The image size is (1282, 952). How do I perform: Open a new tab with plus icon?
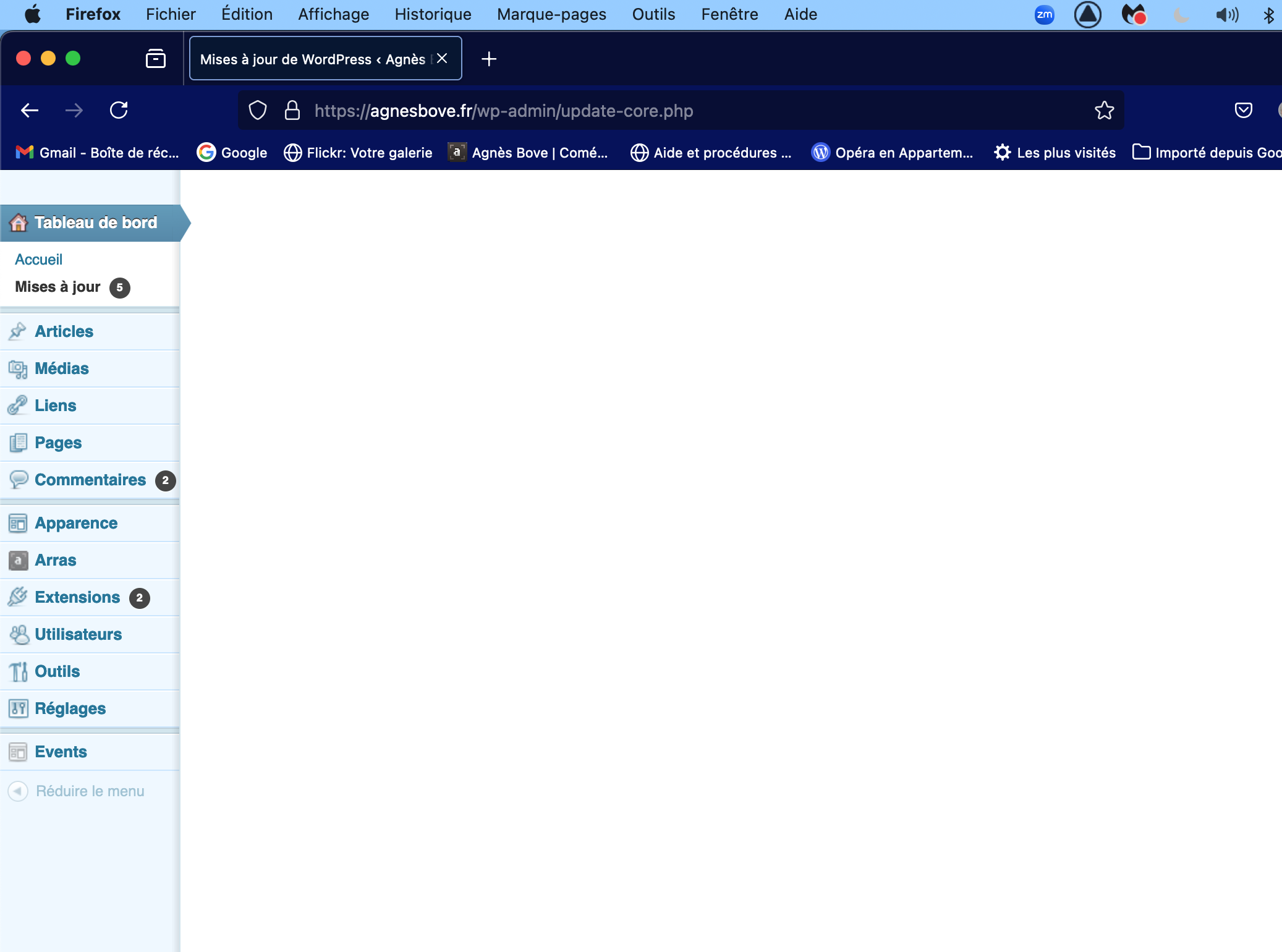pos(489,59)
